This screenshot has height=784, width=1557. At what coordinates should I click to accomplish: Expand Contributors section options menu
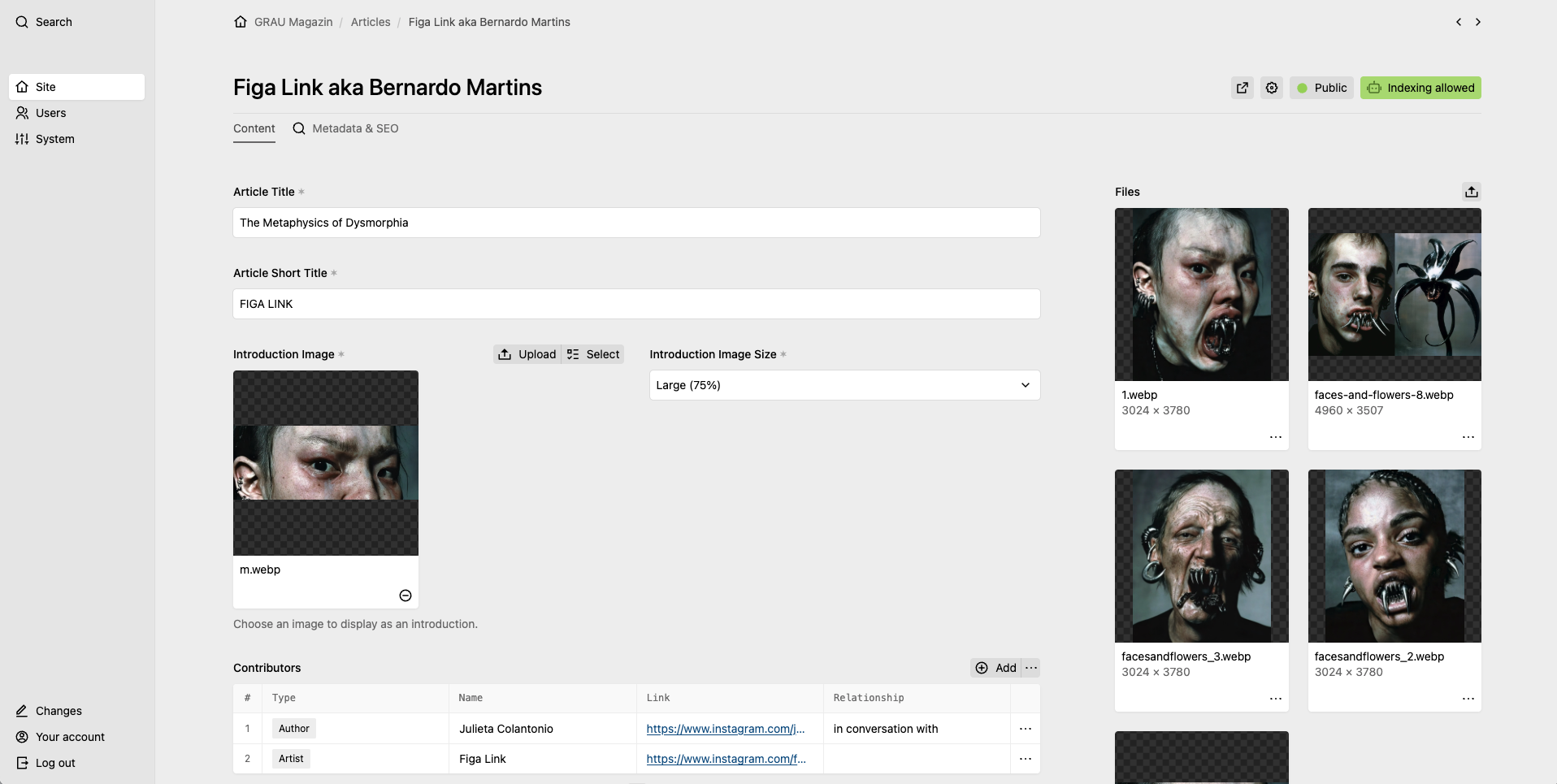[1031, 668]
